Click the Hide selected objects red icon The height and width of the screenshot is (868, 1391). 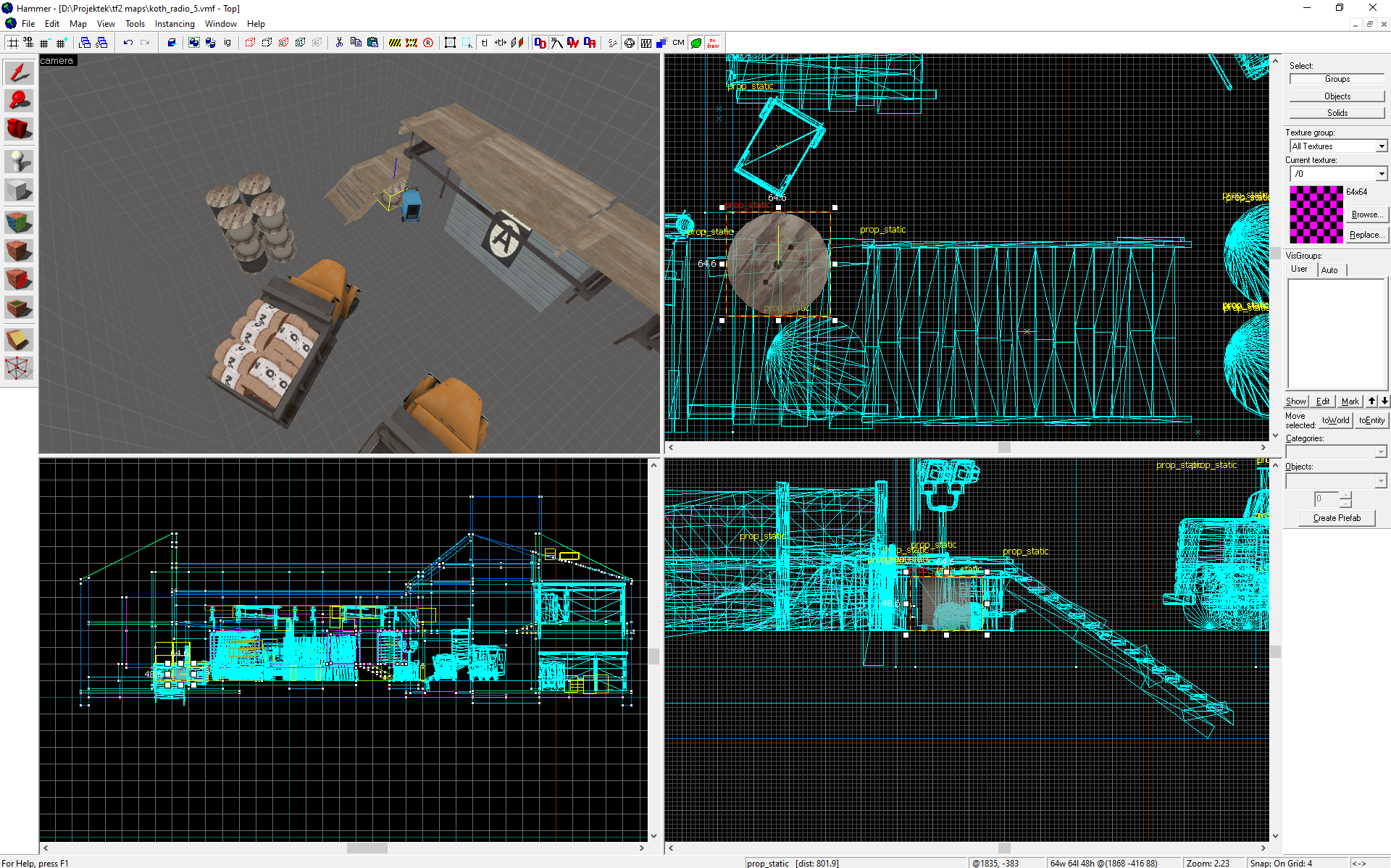[250, 43]
